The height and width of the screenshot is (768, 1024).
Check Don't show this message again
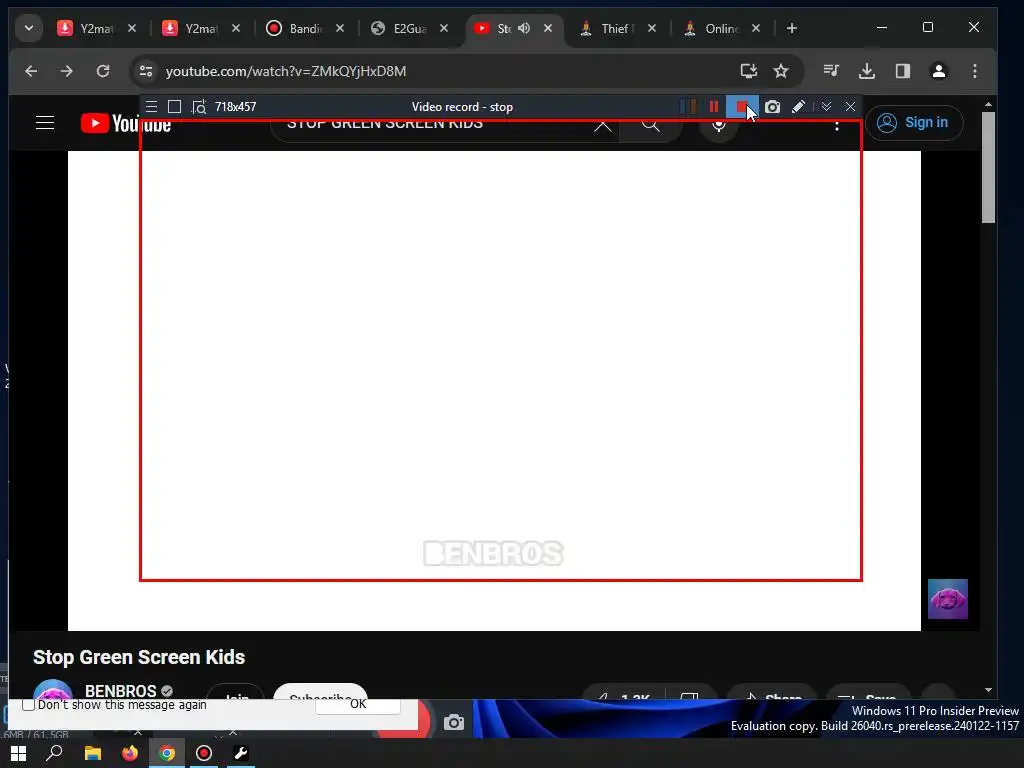coord(28,705)
